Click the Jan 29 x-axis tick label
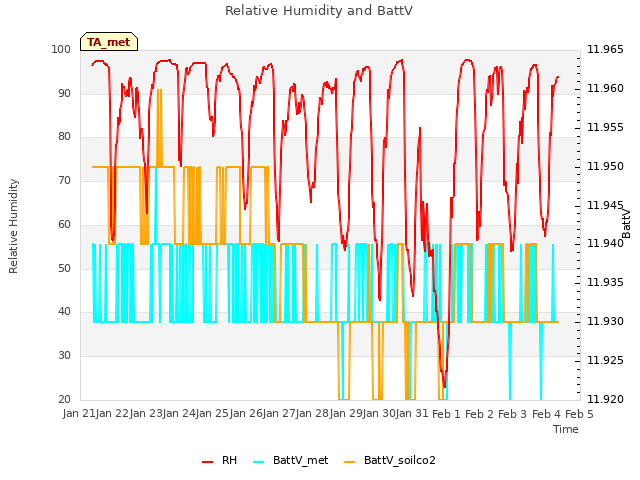 (x=346, y=414)
